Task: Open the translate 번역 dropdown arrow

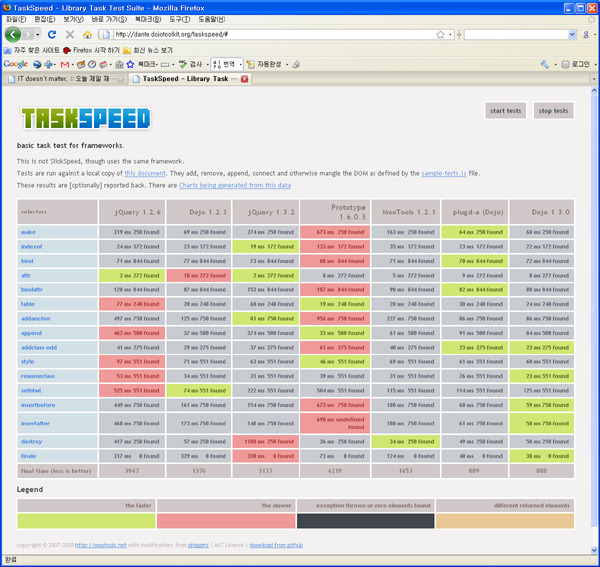Action: [240, 64]
